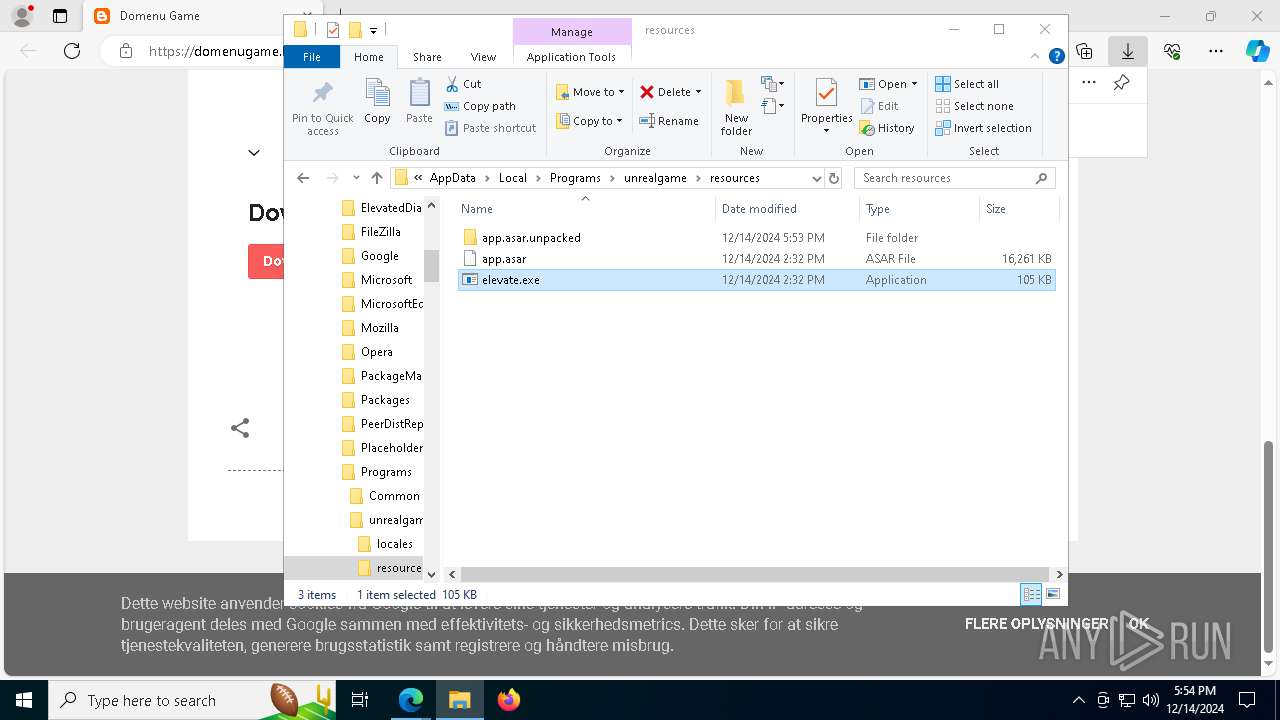This screenshot has width=1280, height=720.
Task: Click Select none in ribbon
Action: [x=974, y=106]
